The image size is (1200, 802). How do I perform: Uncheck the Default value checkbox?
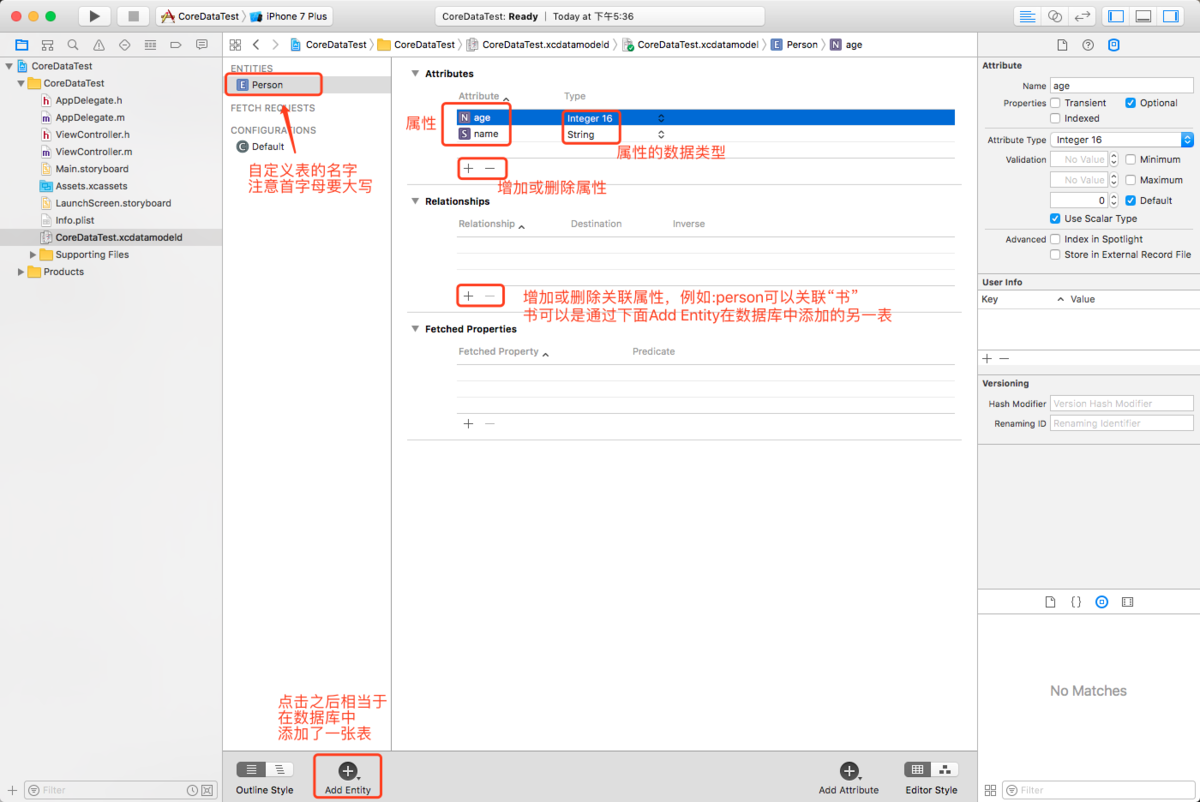(x=1130, y=200)
